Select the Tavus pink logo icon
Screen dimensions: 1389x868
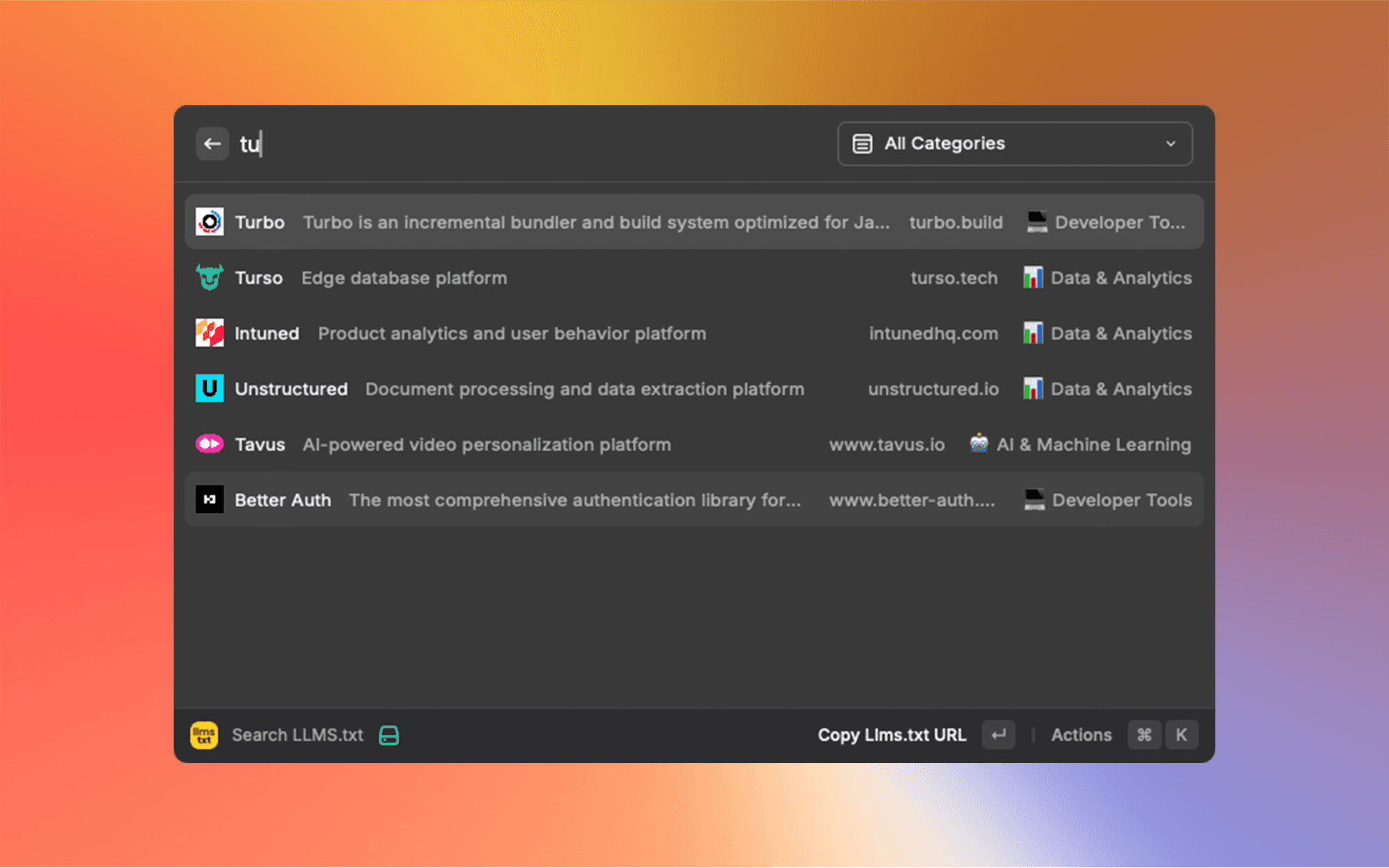pyautogui.click(x=209, y=444)
